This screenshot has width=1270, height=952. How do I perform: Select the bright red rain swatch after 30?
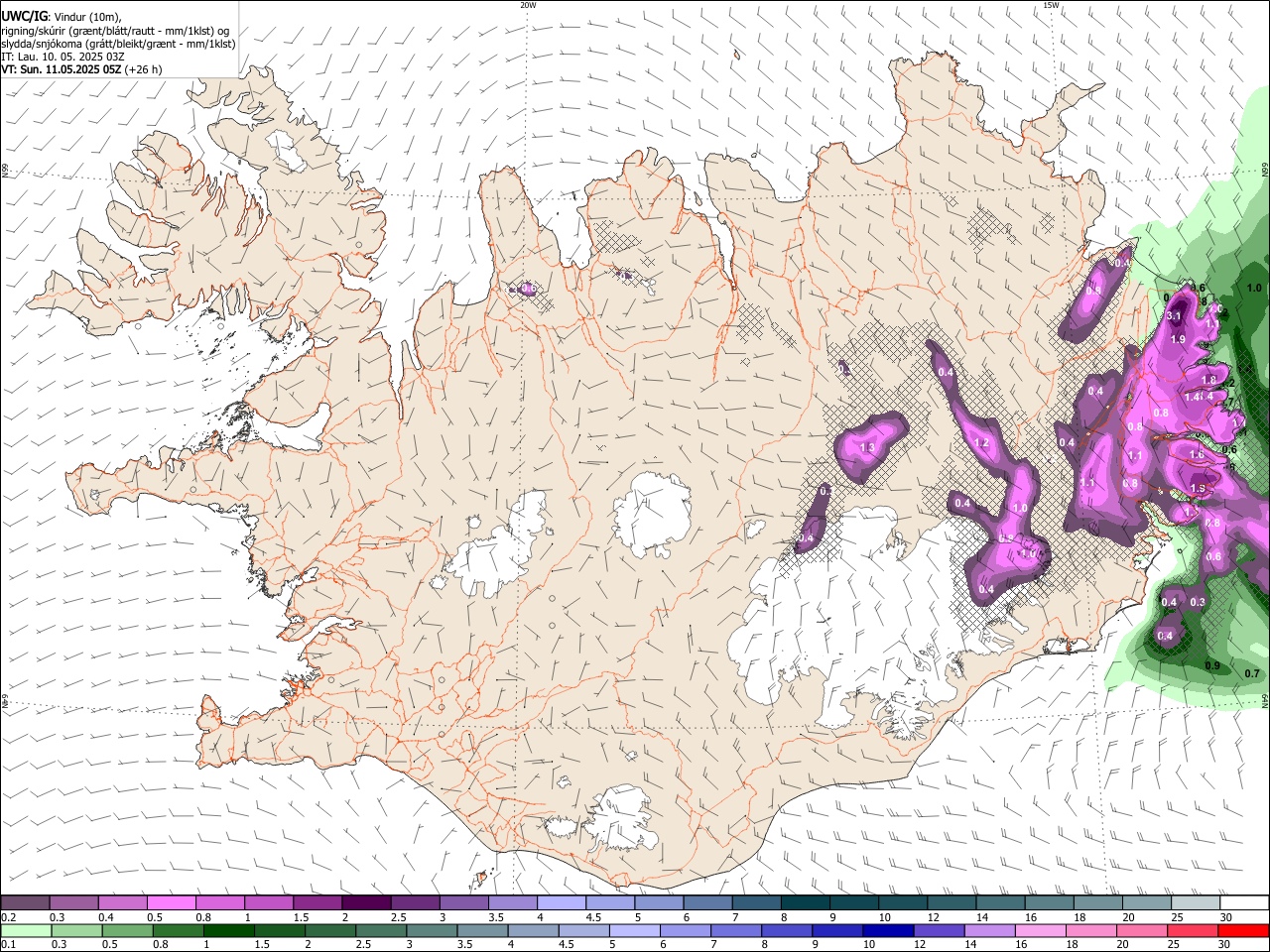(1243, 930)
